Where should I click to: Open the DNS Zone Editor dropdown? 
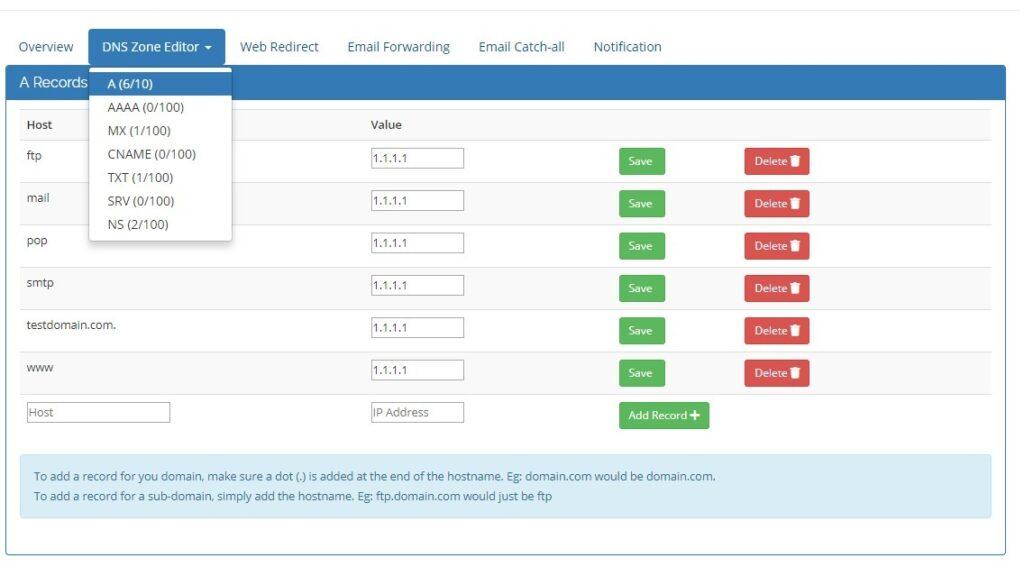tap(157, 47)
